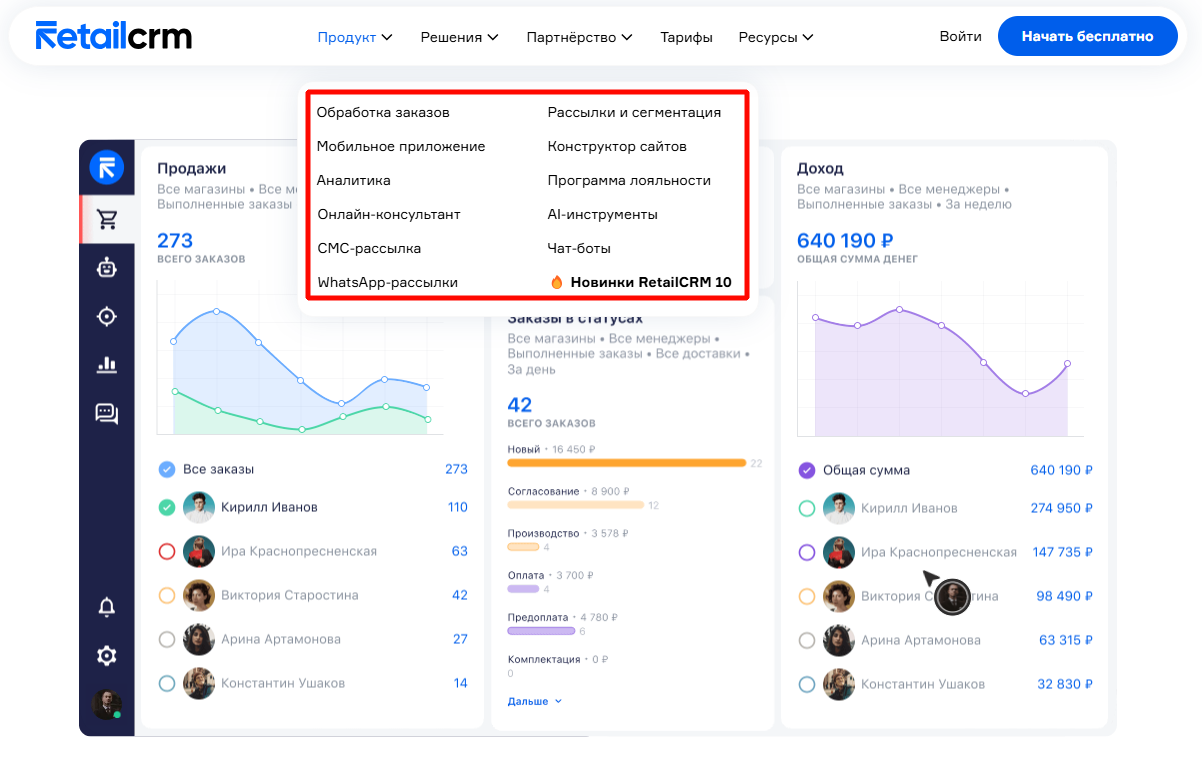Open the notifications bell in sidebar
The height and width of the screenshot is (779, 1202).
pyautogui.click(x=106, y=607)
